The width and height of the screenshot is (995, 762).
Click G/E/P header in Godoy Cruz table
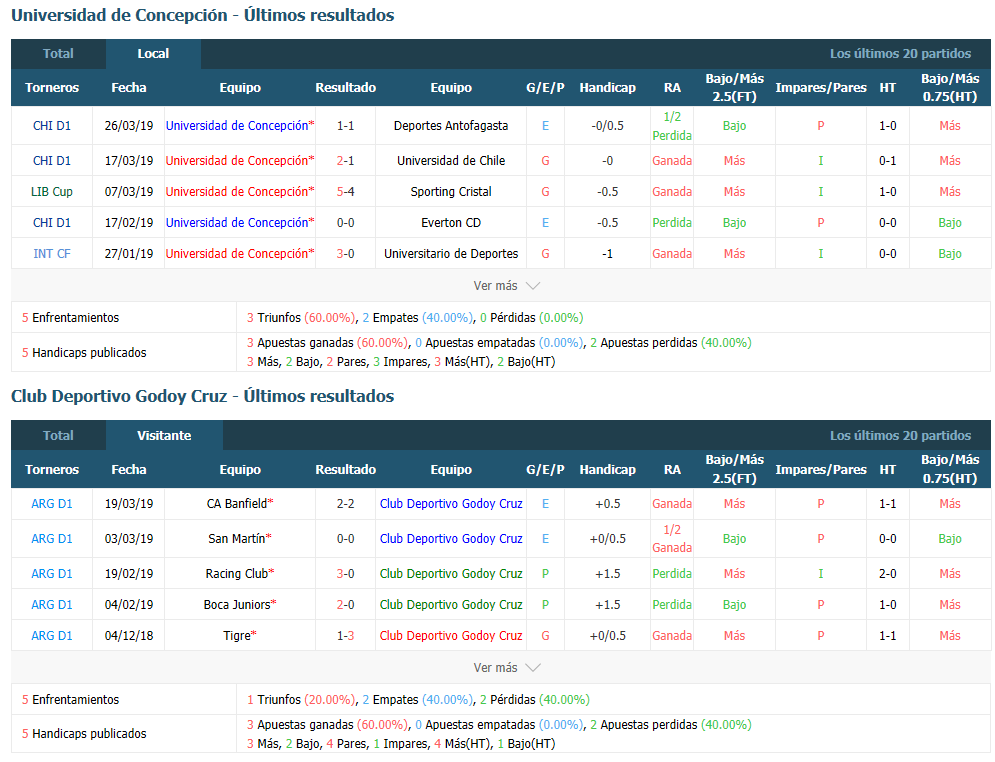pos(545,470)
